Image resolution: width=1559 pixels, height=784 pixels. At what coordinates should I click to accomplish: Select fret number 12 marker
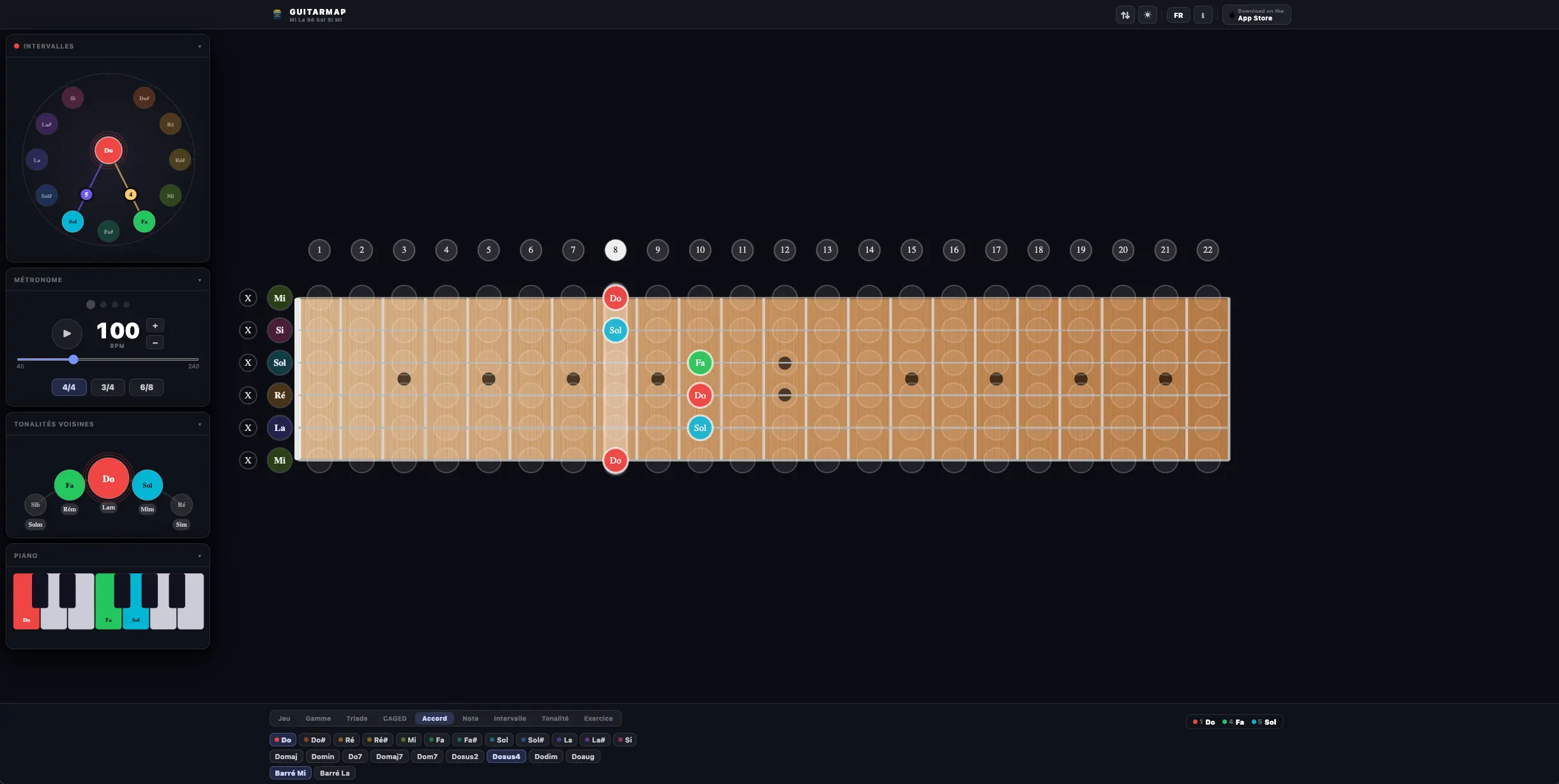[x=785, y=250]
